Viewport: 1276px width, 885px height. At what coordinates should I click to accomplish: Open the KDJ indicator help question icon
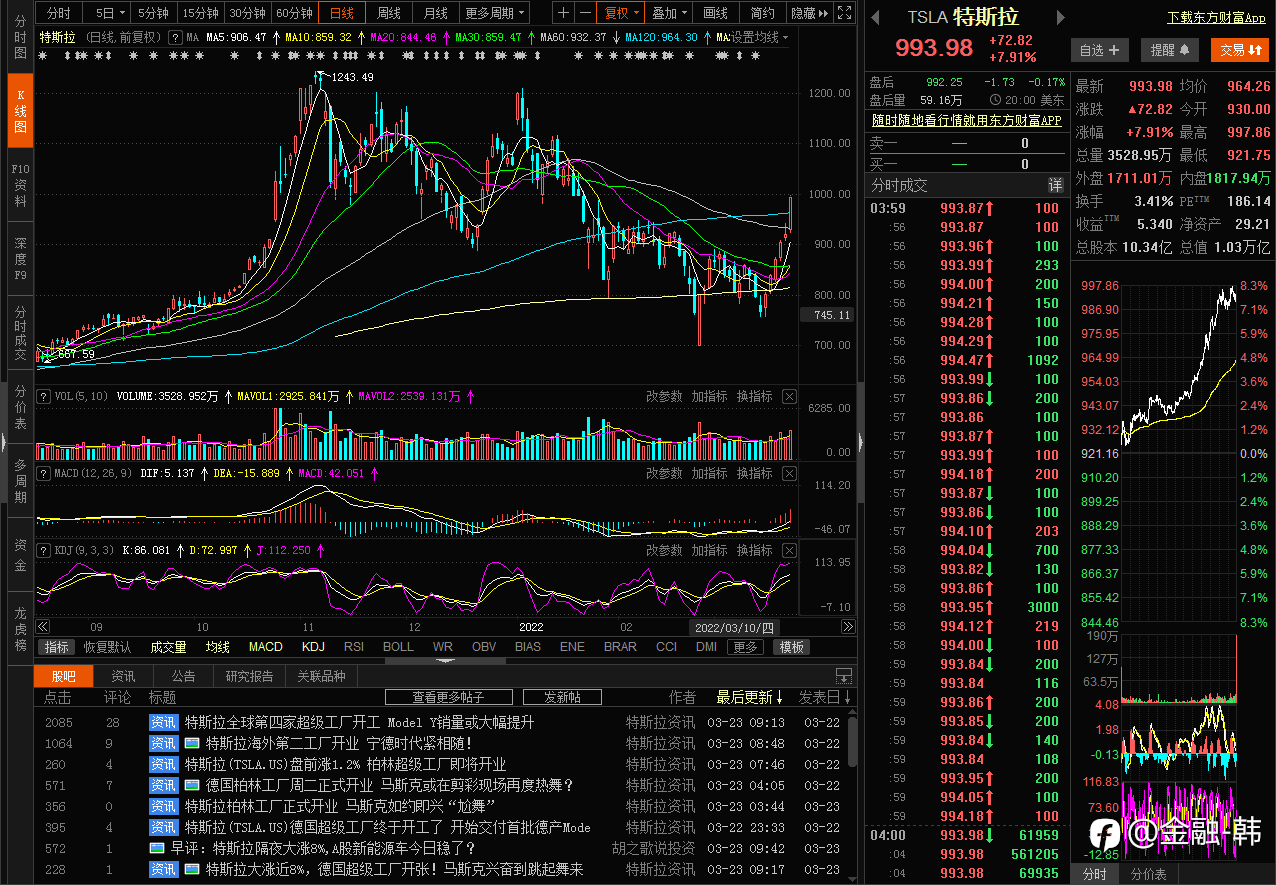pyautogui.click(x=43, y=550)
